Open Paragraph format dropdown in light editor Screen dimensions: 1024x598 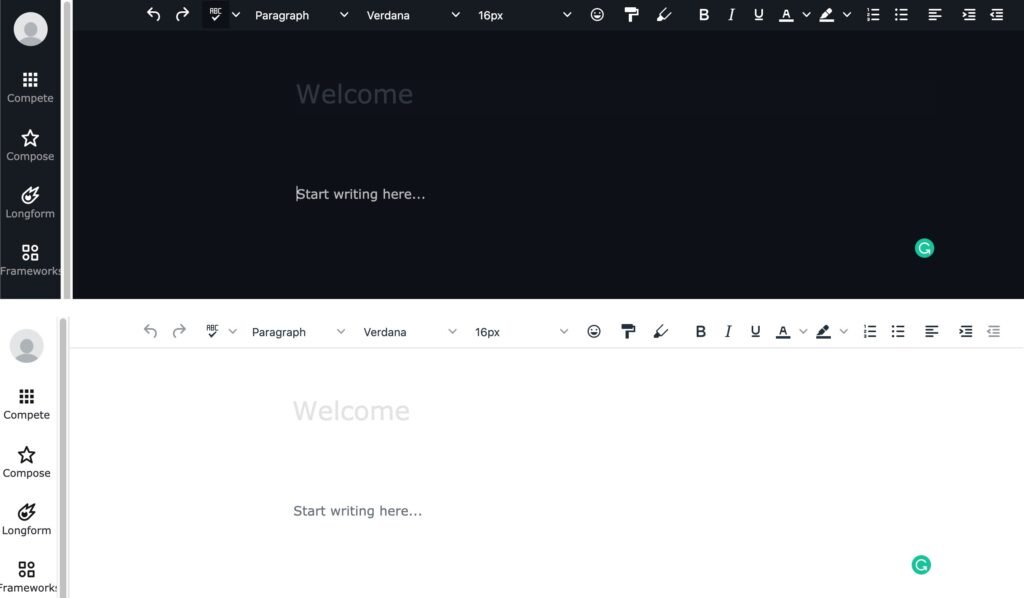point(297,332)
